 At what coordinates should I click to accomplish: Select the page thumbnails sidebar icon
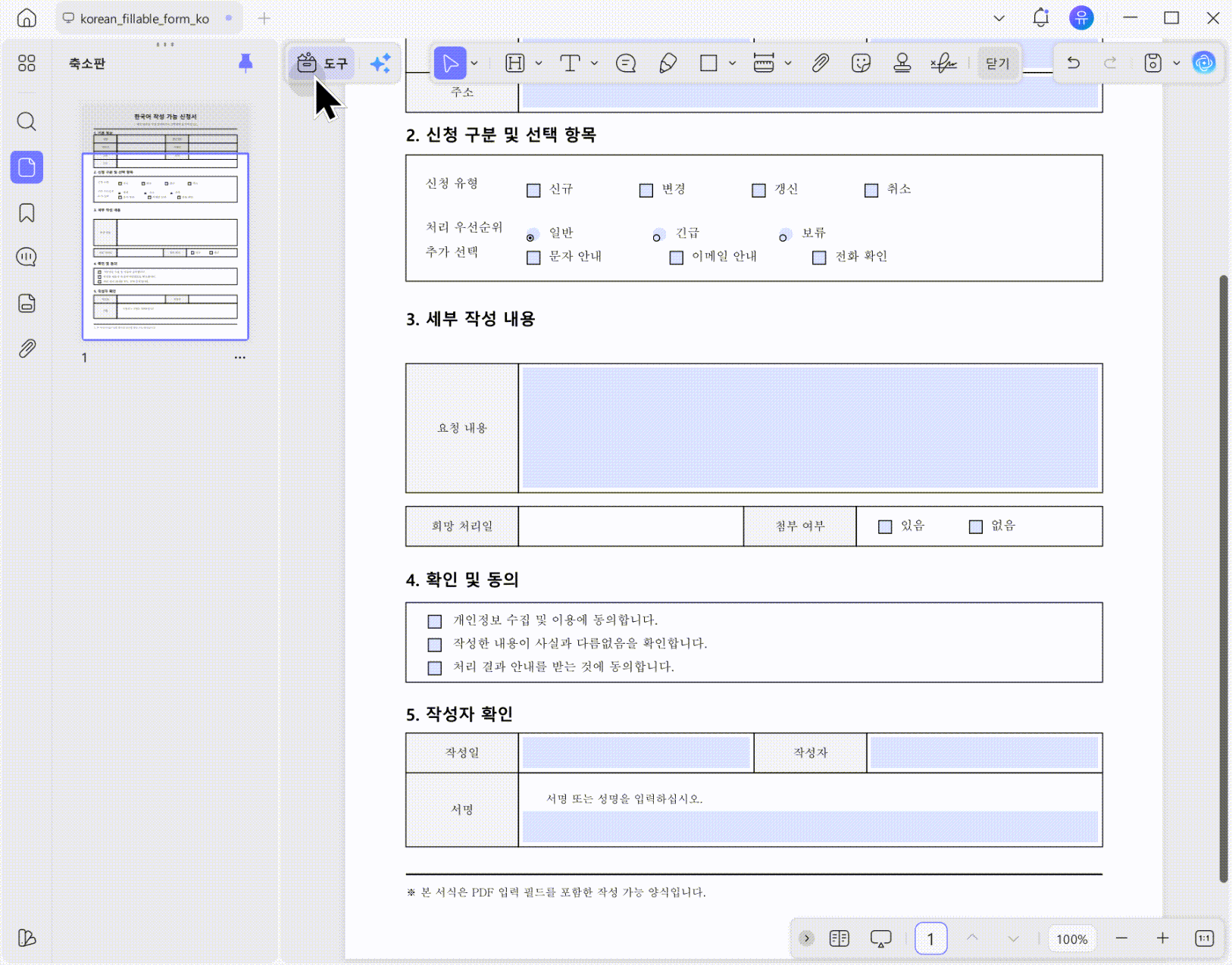click(27, 167)
